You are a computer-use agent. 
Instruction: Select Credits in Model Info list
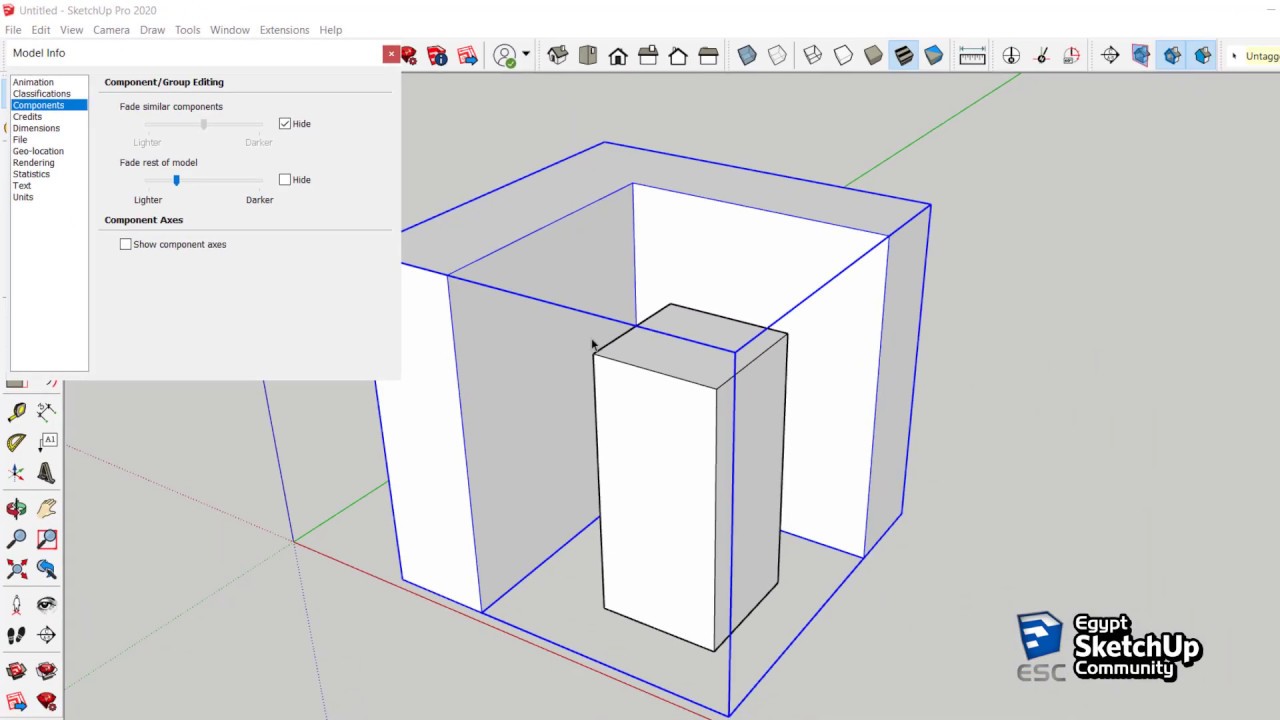point(27,117)
